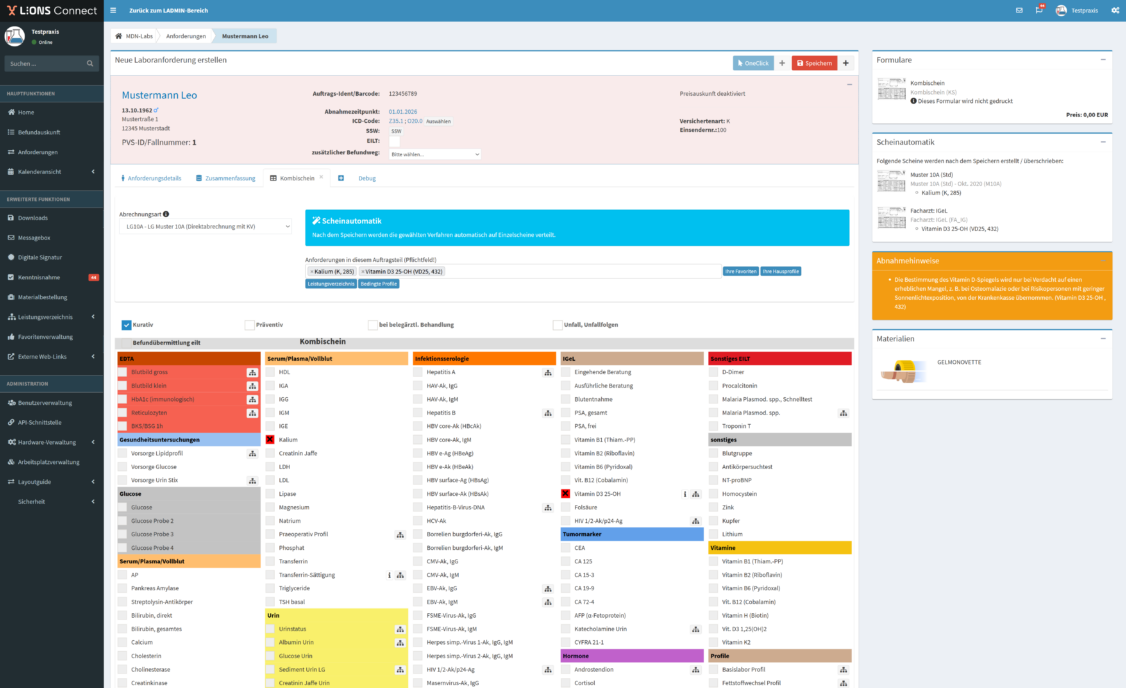
Task: Click the info icon beside Abrechnungsart
Action: pos(166,214)
